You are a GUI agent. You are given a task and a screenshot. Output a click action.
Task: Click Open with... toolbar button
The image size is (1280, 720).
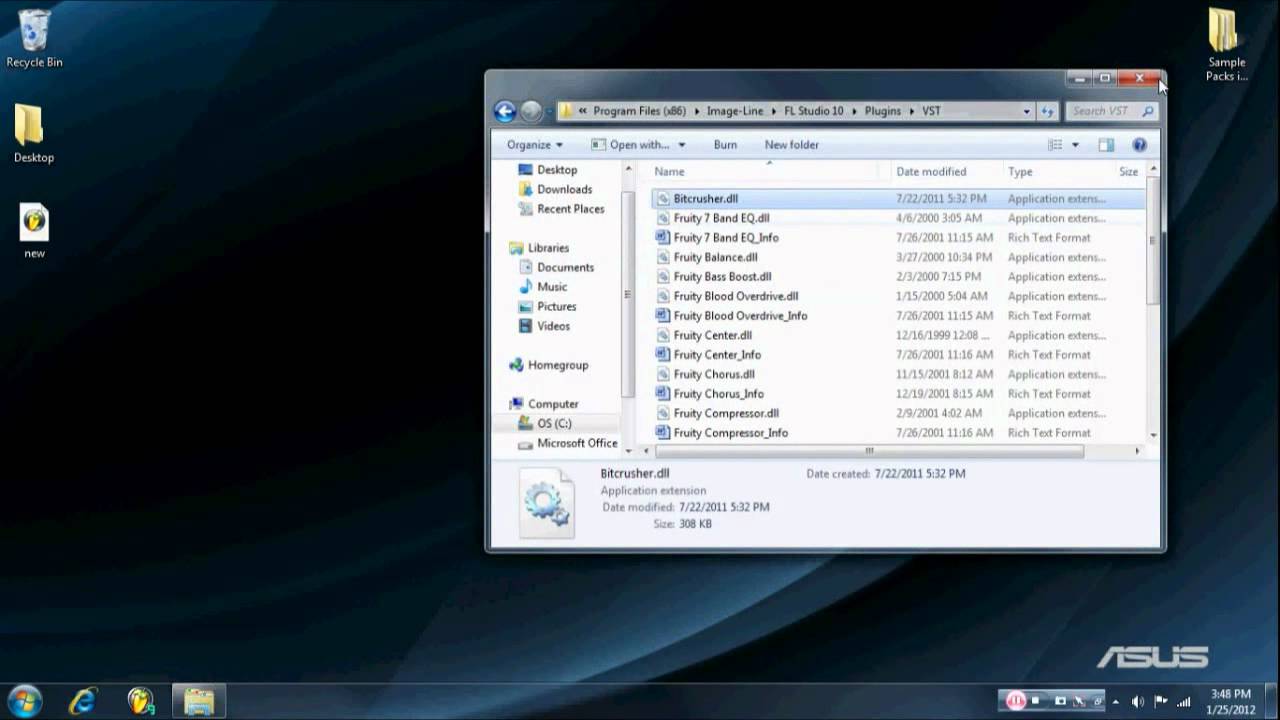pos(629,145)
